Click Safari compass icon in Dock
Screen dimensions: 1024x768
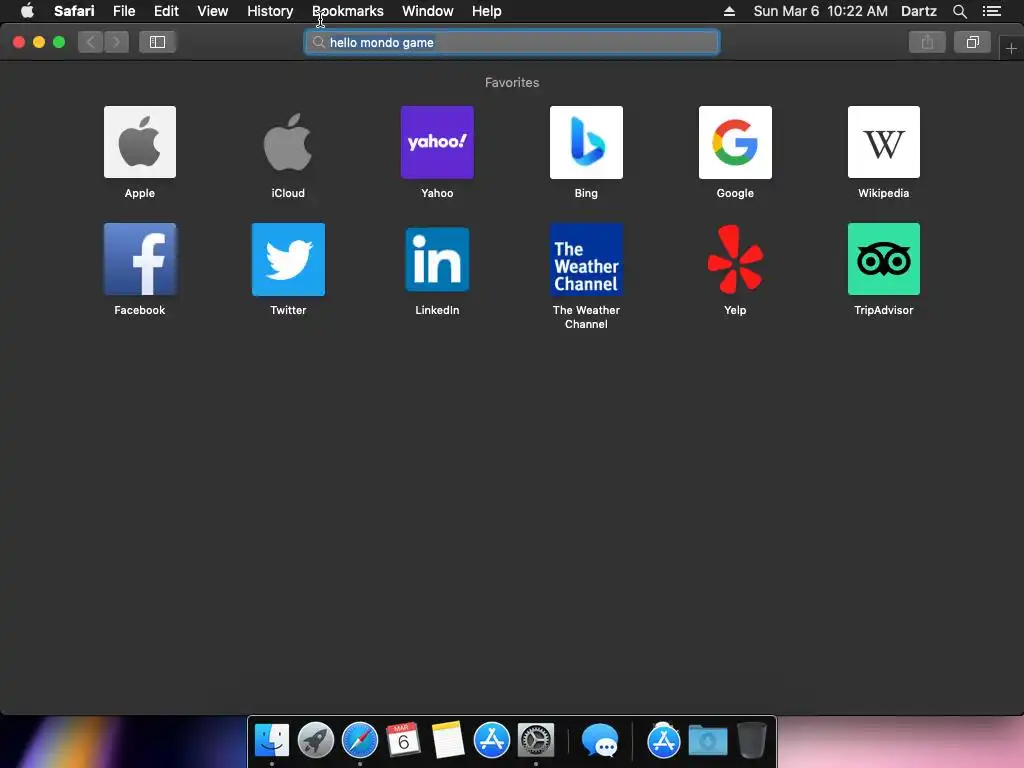tap(360, 741)
